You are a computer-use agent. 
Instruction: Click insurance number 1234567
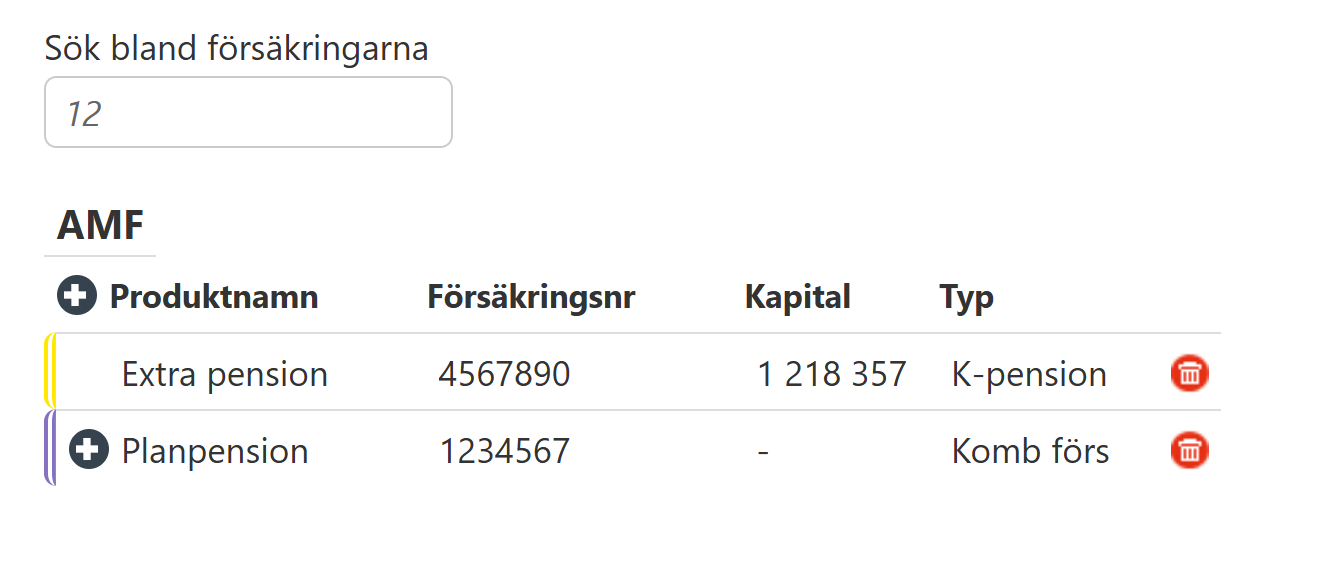tap(504, 451)
